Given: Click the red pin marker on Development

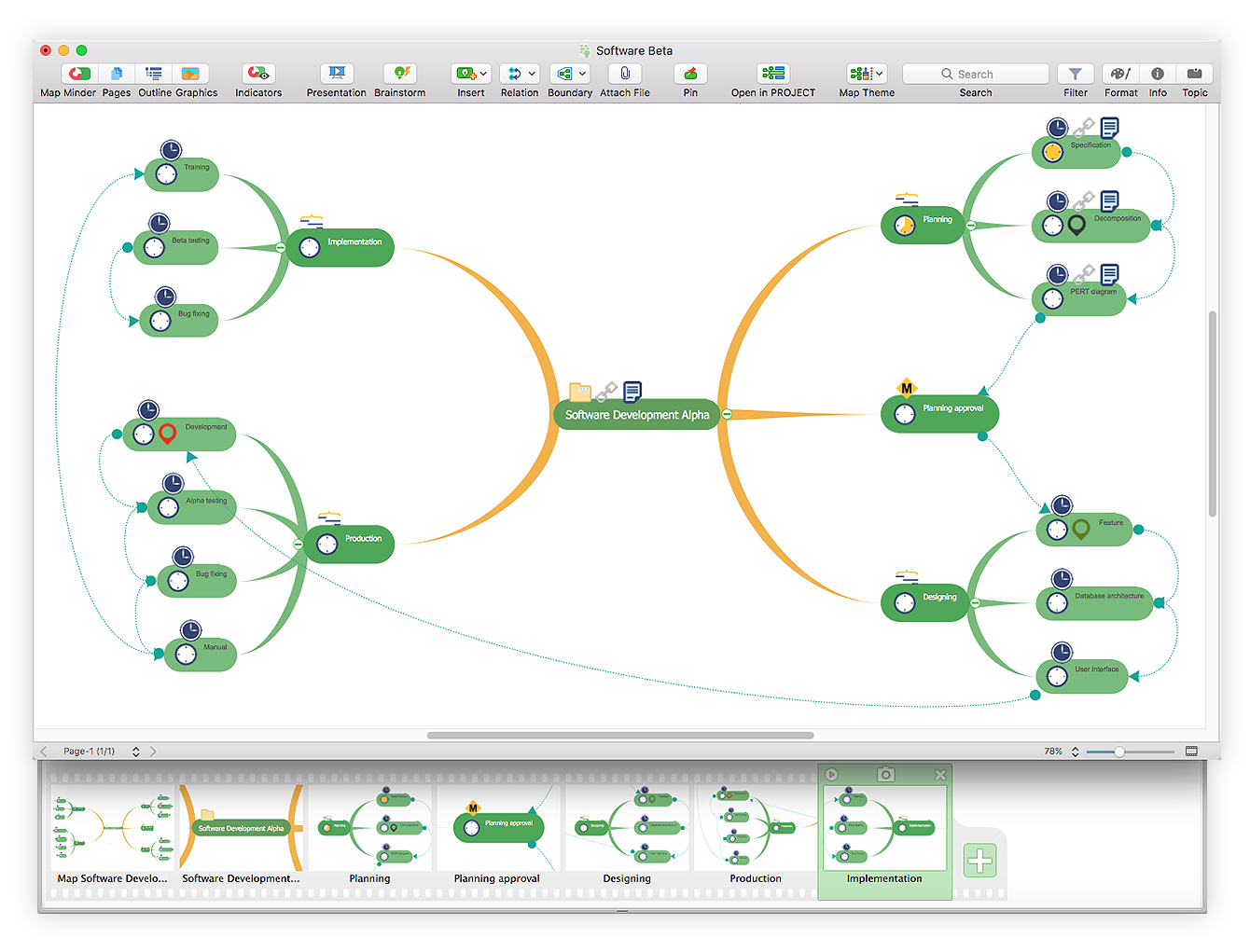Looking at the screenshot, I should click(x=168, y=434).
